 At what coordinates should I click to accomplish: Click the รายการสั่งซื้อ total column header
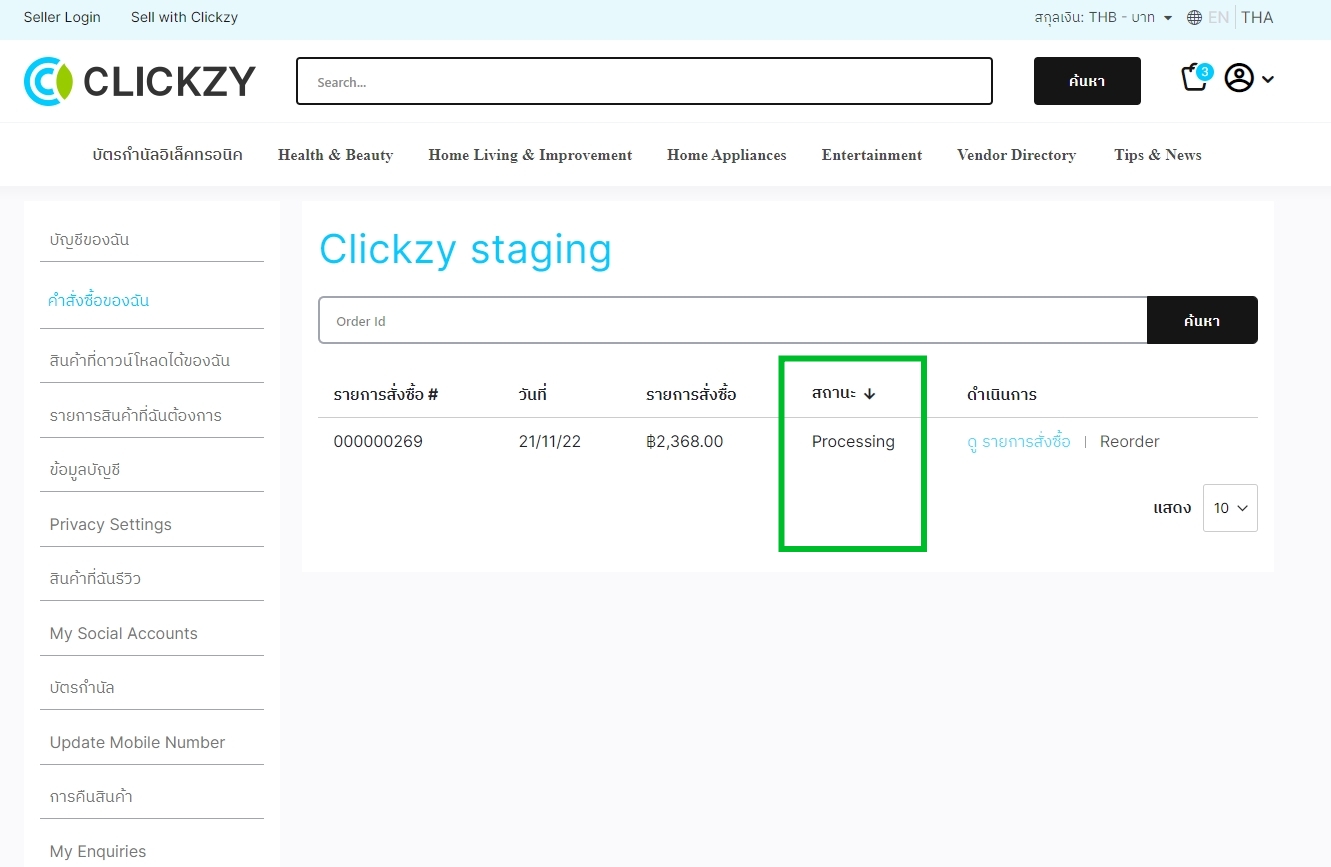pyautogui.click(x=691, y=394)
